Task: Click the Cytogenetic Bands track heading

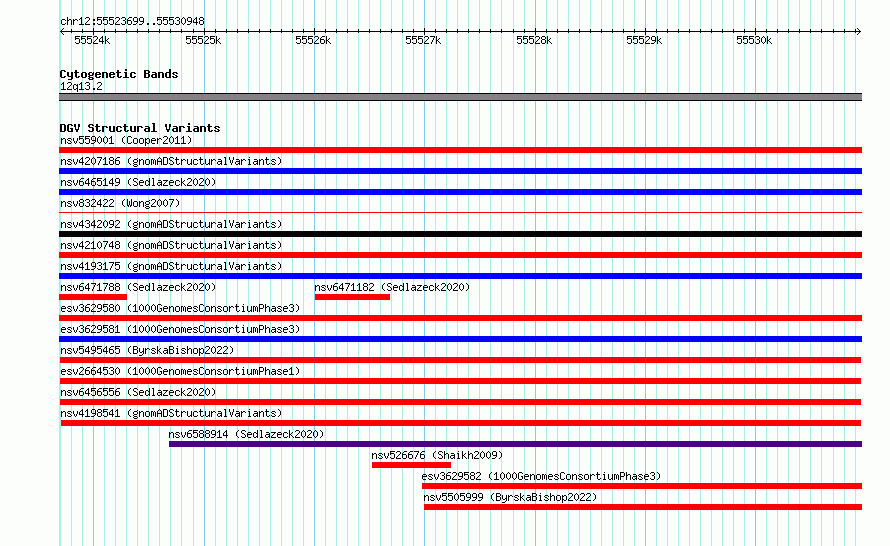Action: pyautogui.click(x=119, y=74)
